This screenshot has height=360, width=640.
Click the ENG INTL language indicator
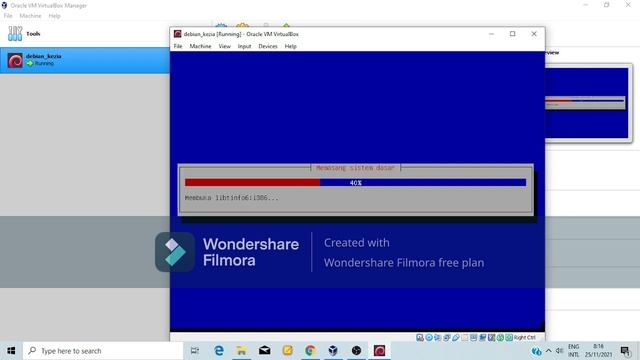[573, 351]
